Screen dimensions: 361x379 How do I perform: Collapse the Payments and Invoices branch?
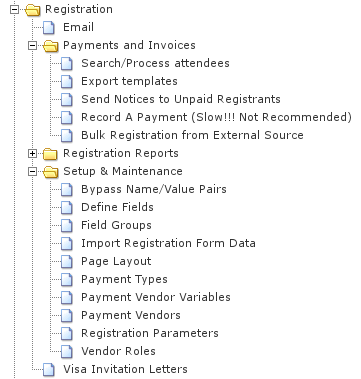coord(32,46)
